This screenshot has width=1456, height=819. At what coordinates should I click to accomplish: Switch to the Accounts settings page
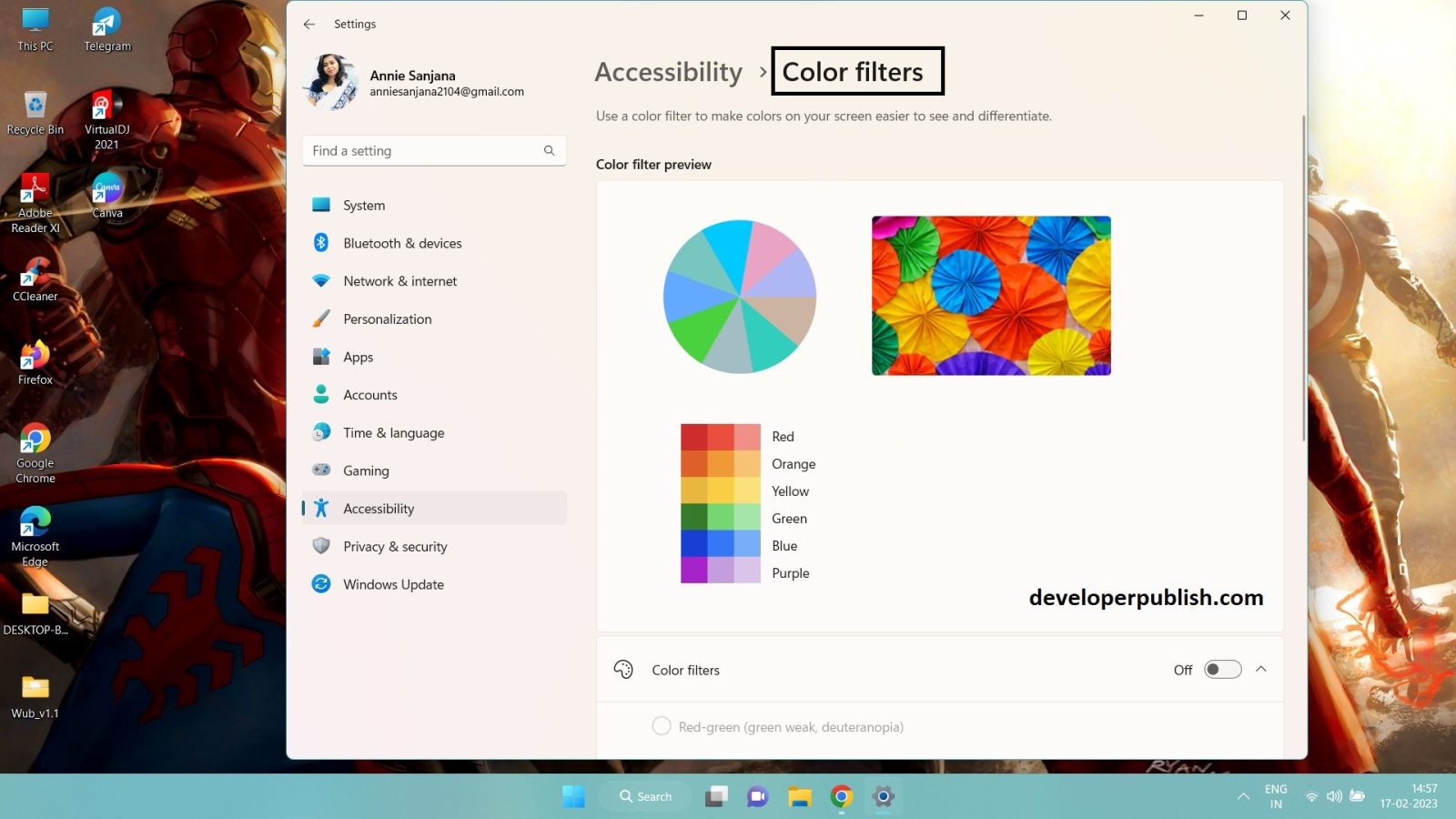[x=369, y=394]
